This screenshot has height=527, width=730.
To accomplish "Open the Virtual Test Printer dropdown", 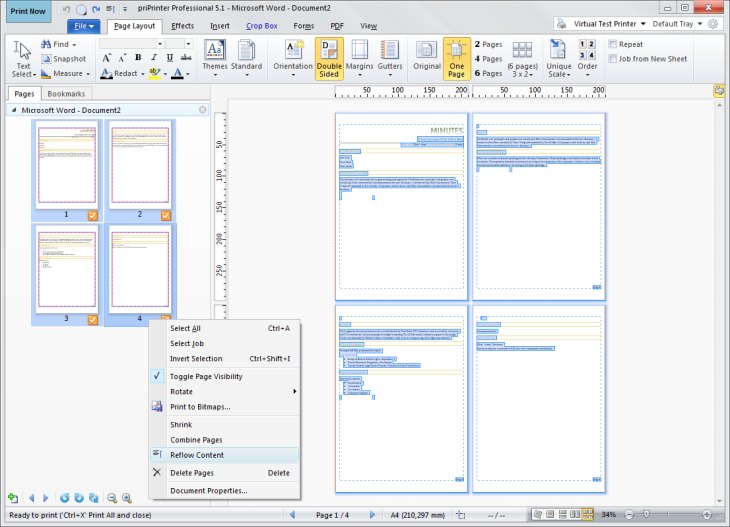I will pyautogui.click(x=643, y=24).
